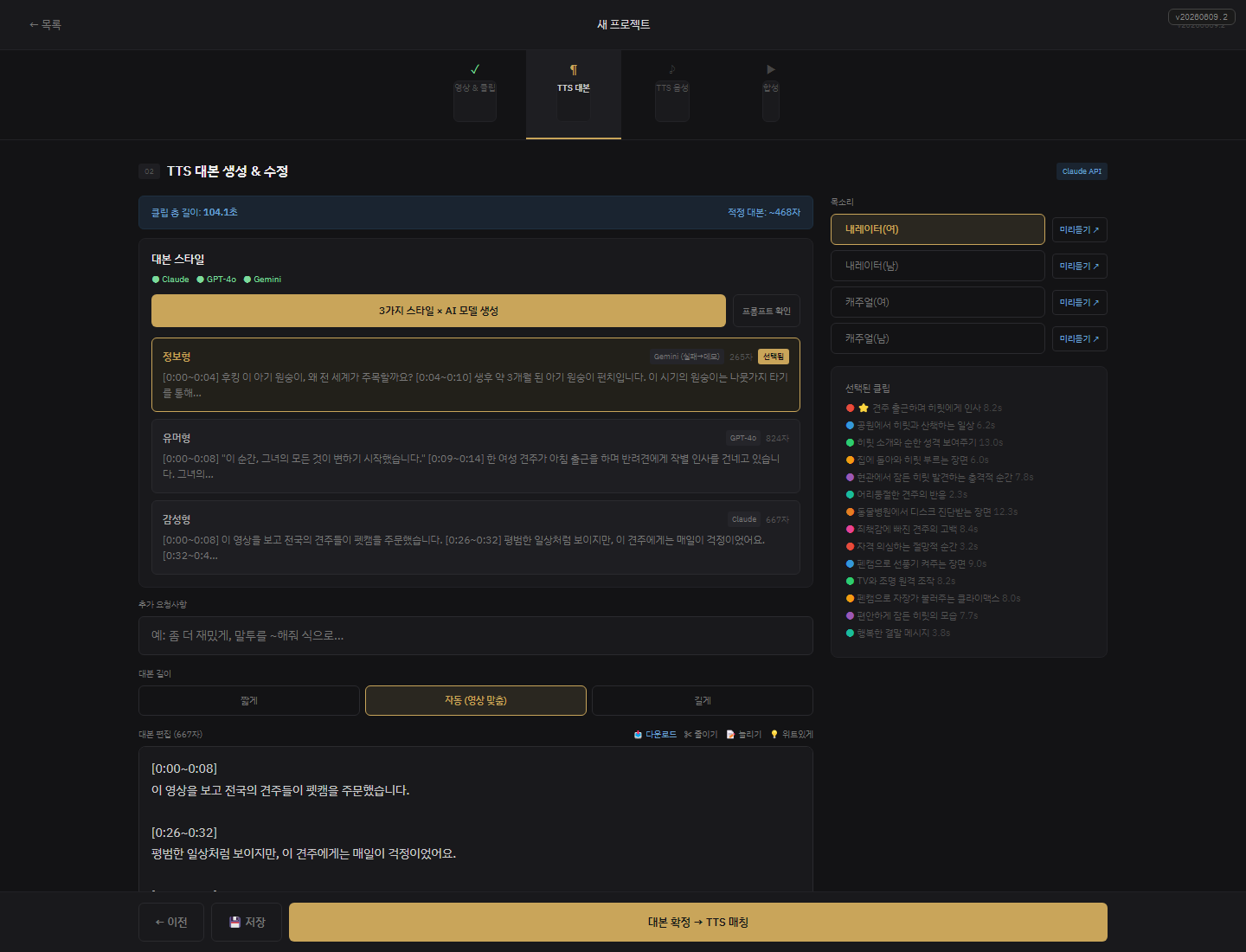This screenshot has width=1246, height=952.
Task: Click the floppy disk icon in 저장
Action: pyautogui.click(x=234, y=922)
